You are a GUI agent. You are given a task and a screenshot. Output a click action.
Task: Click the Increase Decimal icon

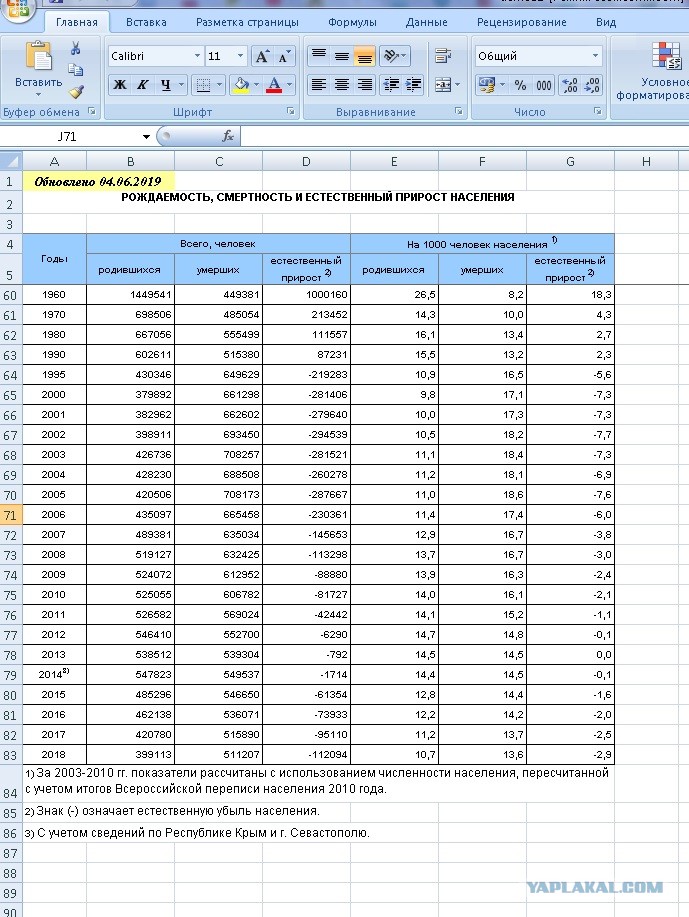click(569, 85)
